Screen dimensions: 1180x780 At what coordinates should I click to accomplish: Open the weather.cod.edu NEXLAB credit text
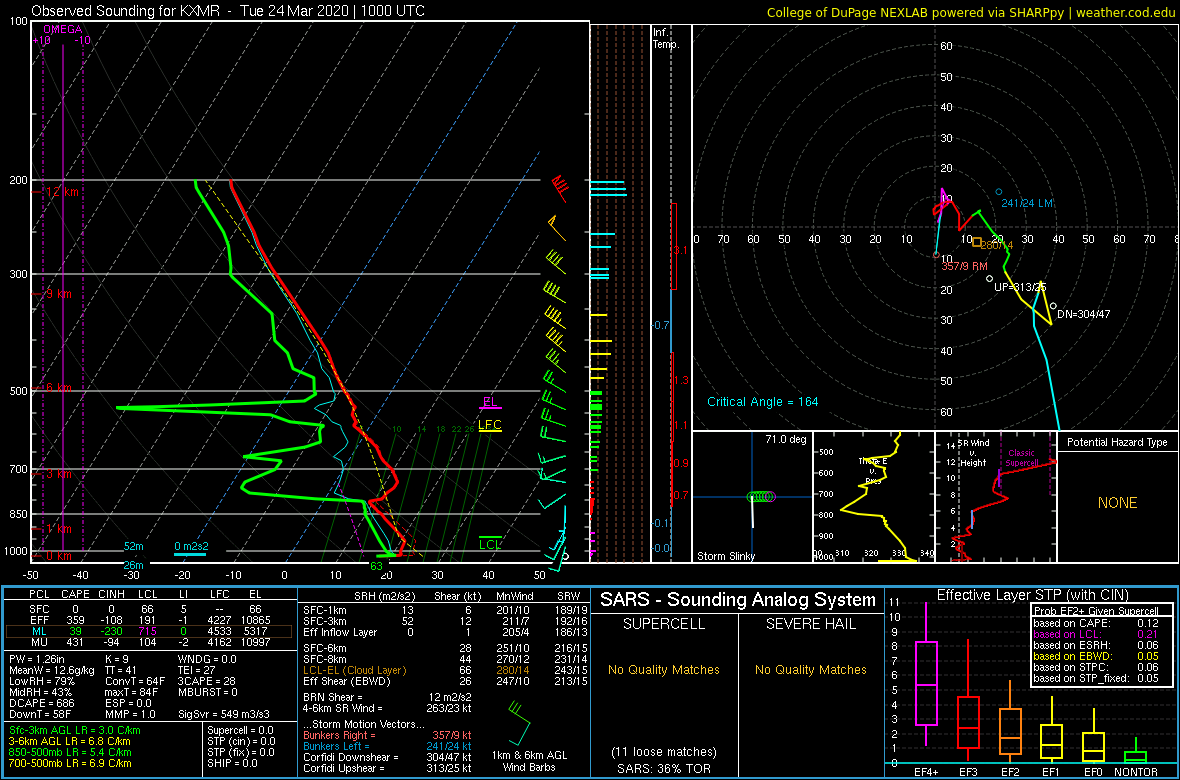(x=970, y=12)
